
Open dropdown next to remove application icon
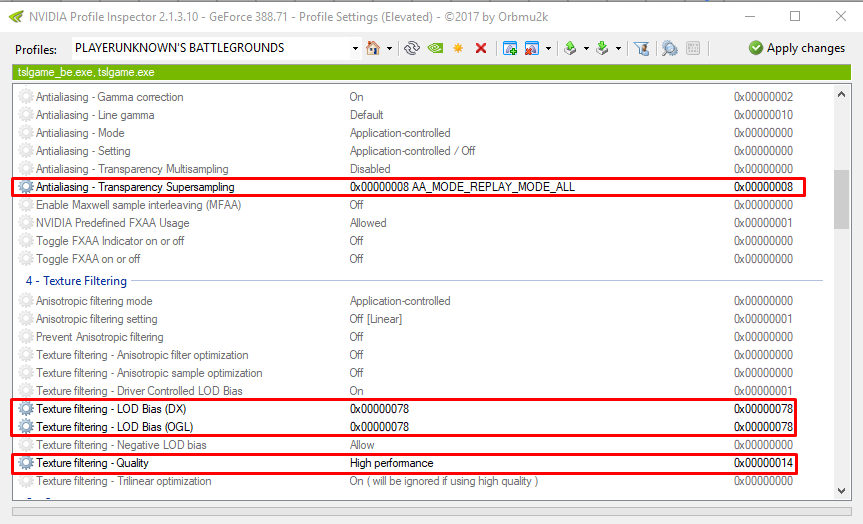pyautogui.click(x=548, y=48)
